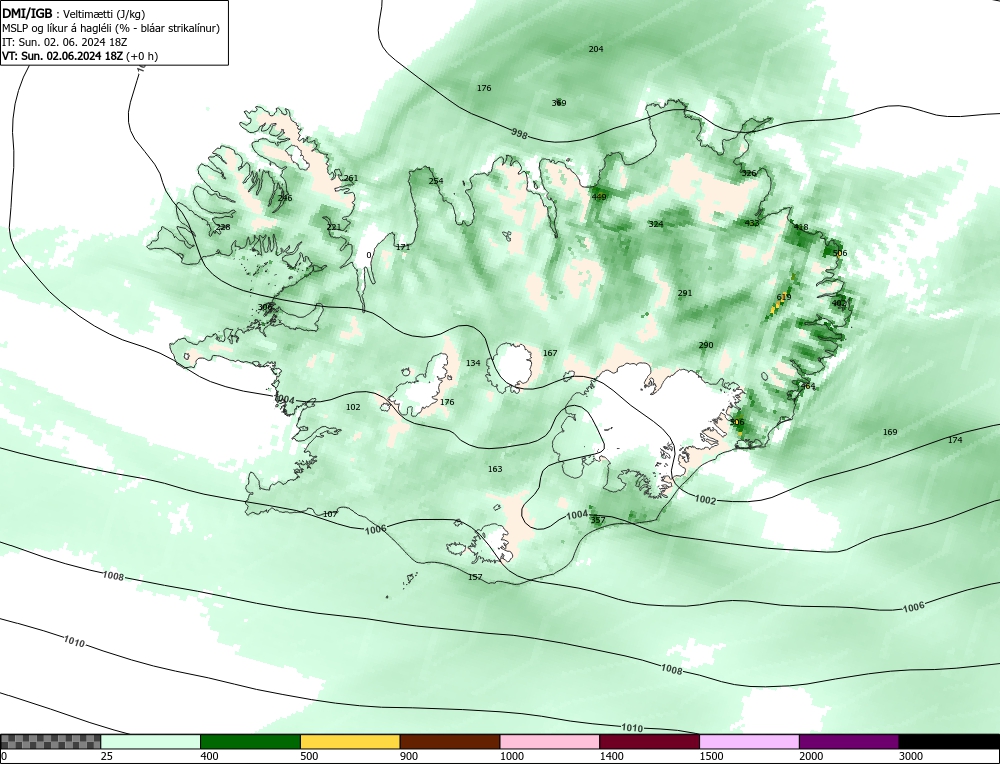This screenshot has height=764, width=1000.
Task: Click the map value '254'
Action: click(x=436, y=181)
